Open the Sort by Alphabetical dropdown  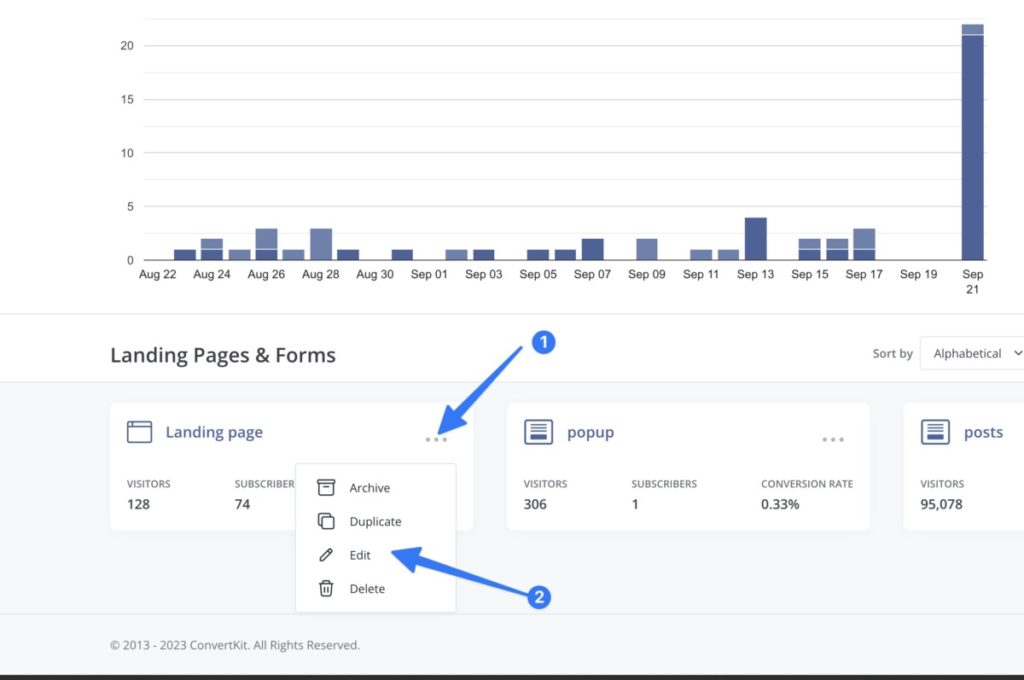click(x=973, y=353)
